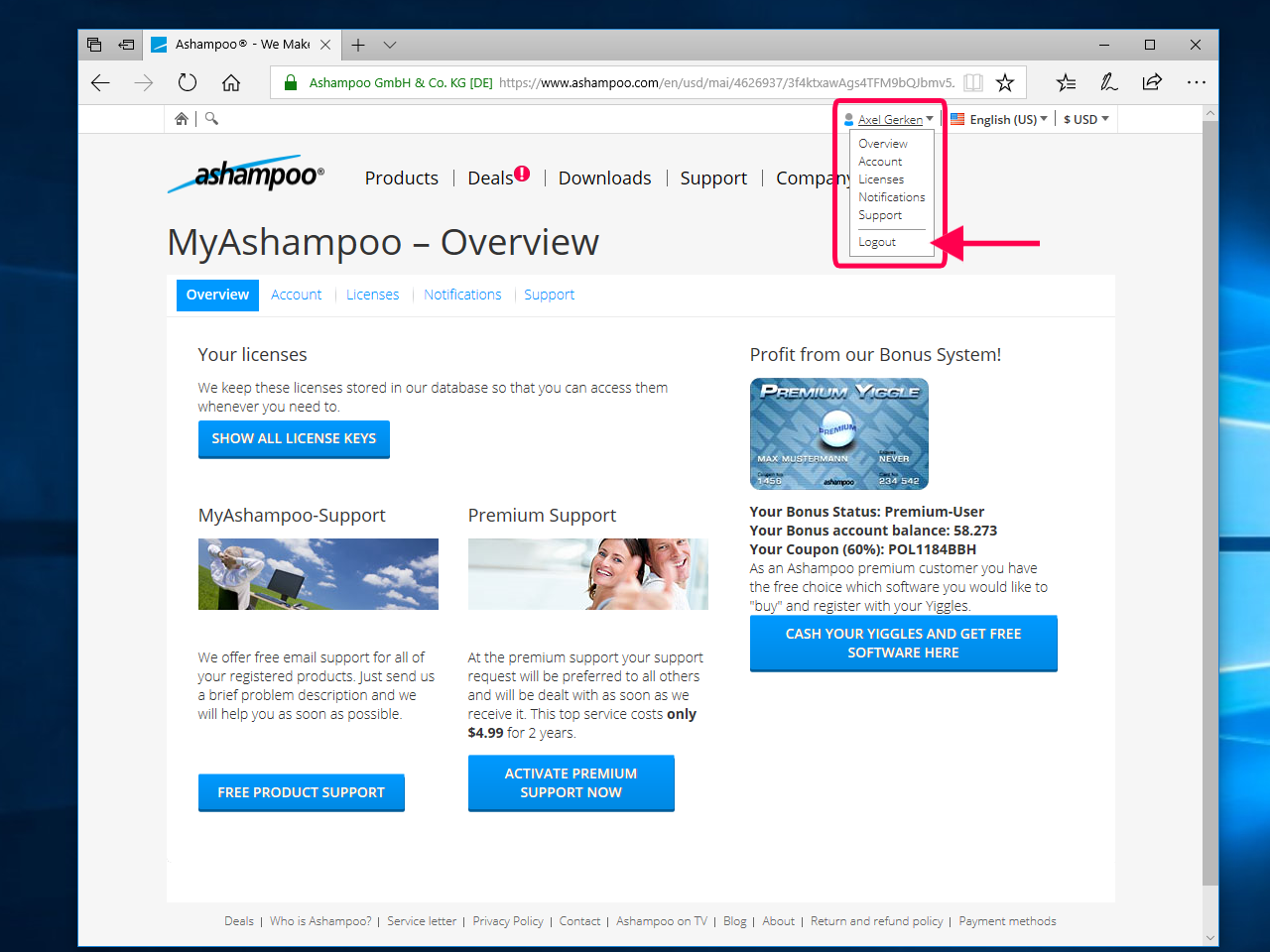
Task: Open the site search magnifier icon
Action: 211,119
